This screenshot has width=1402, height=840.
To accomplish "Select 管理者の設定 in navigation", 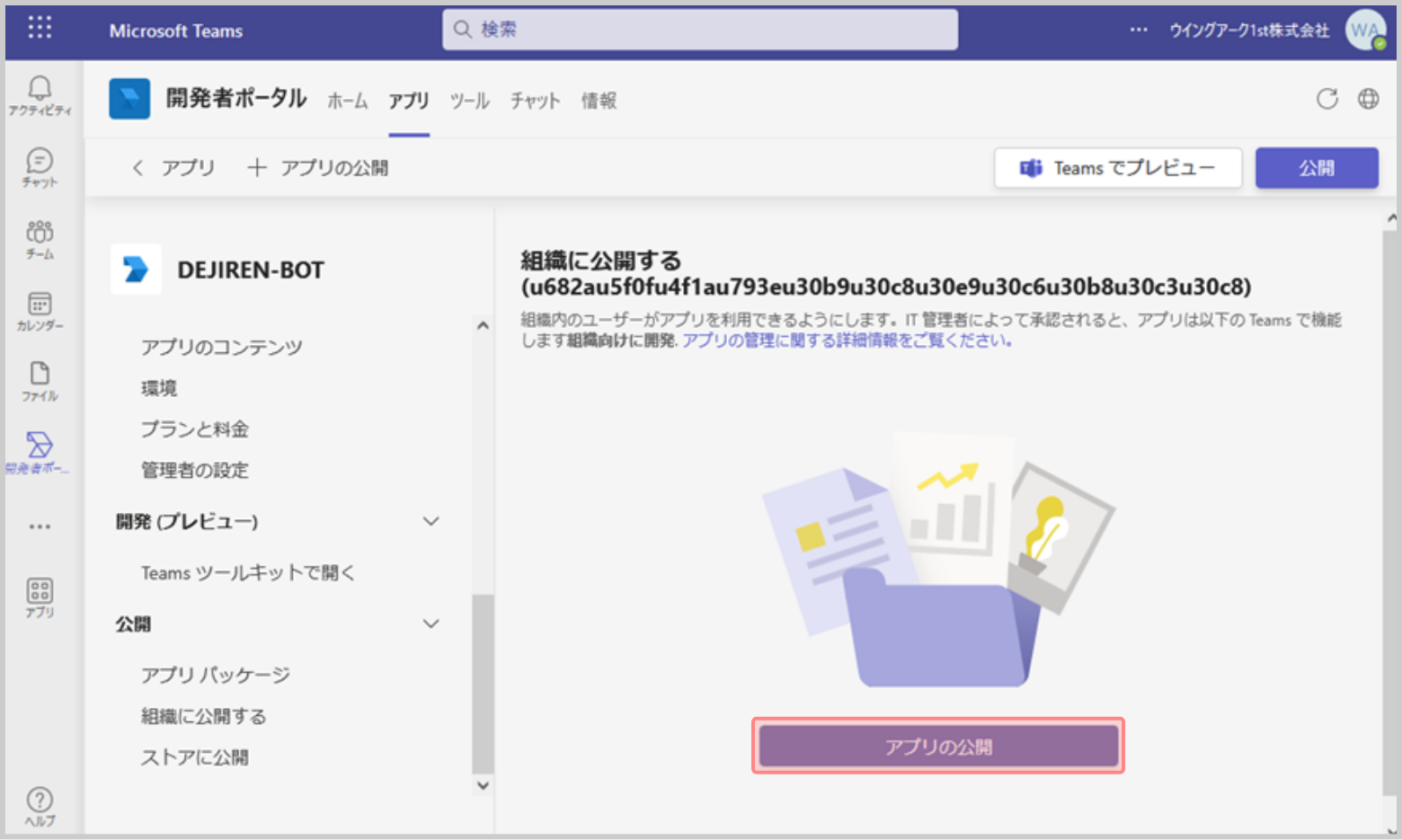I will point(195,470).
